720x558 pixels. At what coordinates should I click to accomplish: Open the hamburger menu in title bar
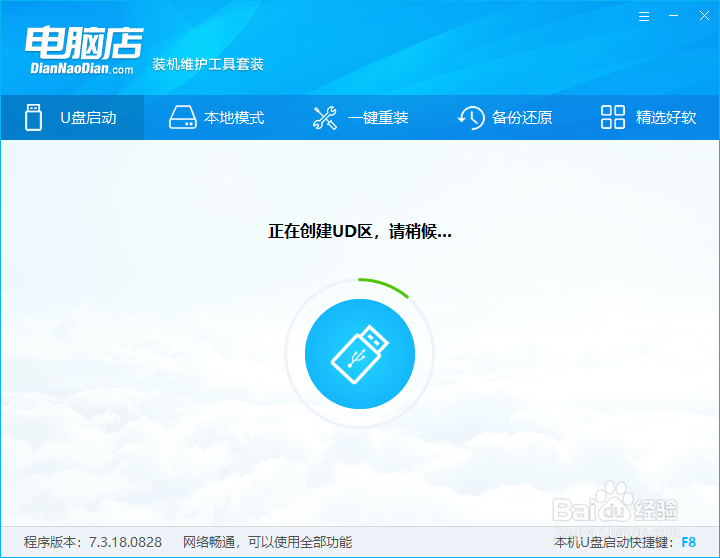coord(644,17)
